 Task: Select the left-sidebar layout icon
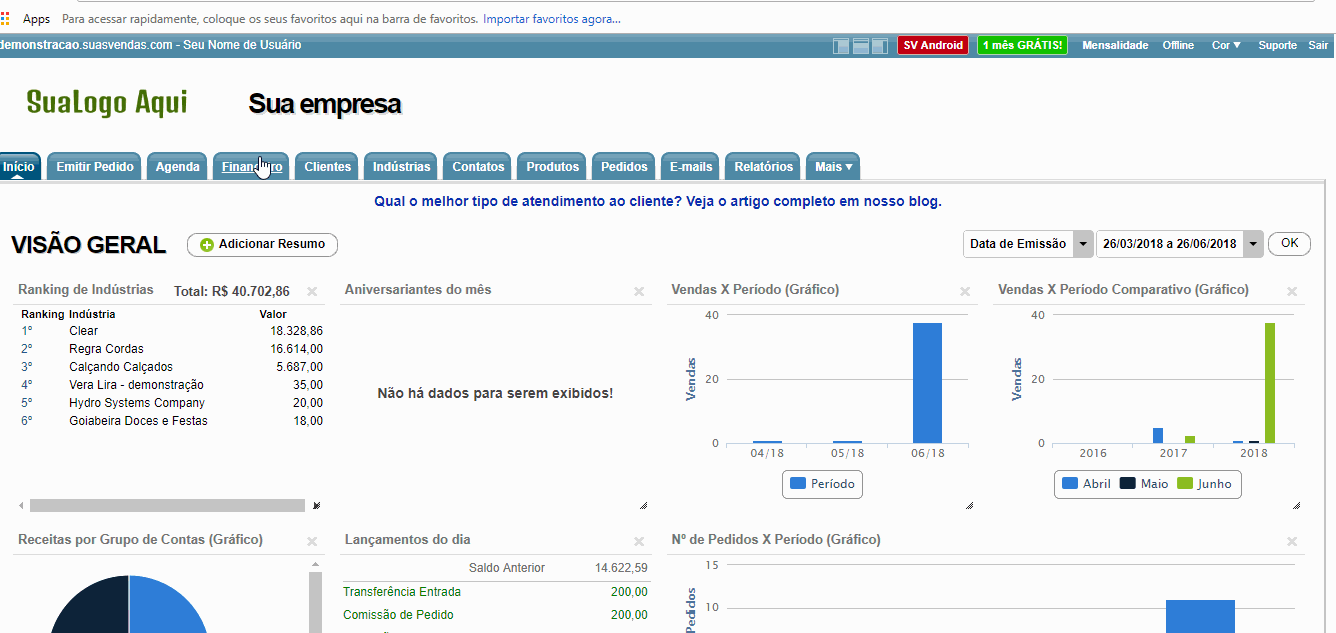[842, 46]
